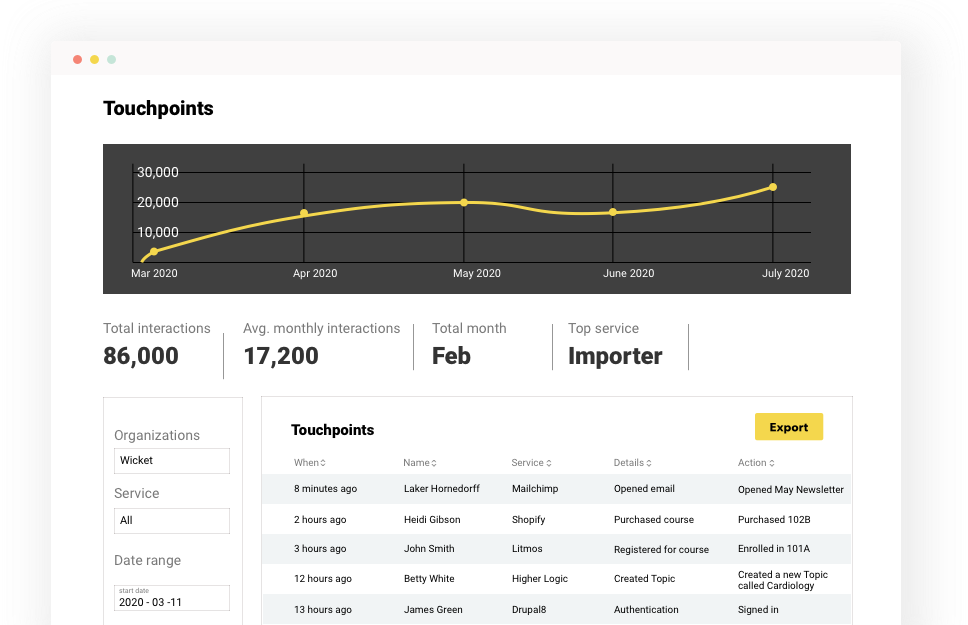Select the June 2020 data point on chart
Viewport: 968px width, 625px height.
(x=612, y=212)
